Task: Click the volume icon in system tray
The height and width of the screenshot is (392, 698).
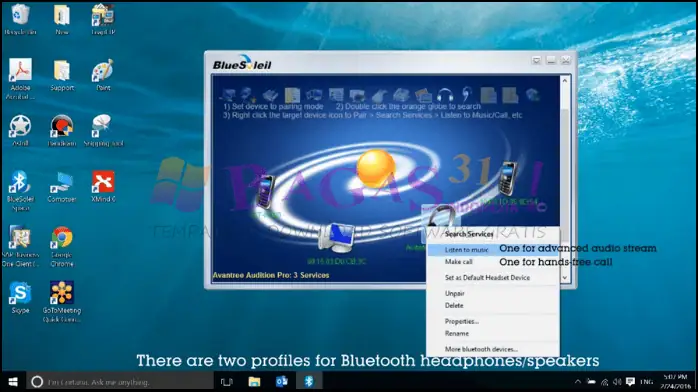Action: coord(617,382)
